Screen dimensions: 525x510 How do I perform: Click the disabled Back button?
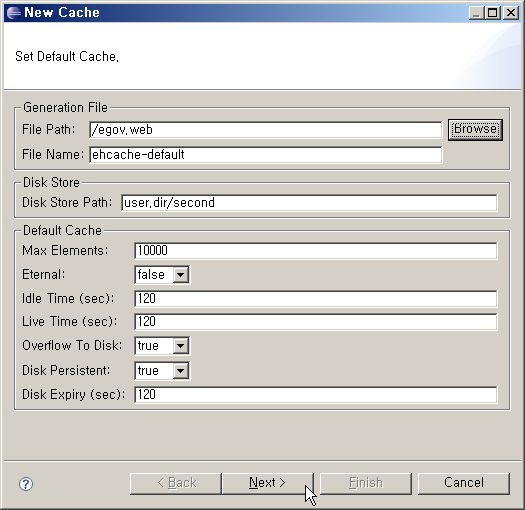coord(176,483)
